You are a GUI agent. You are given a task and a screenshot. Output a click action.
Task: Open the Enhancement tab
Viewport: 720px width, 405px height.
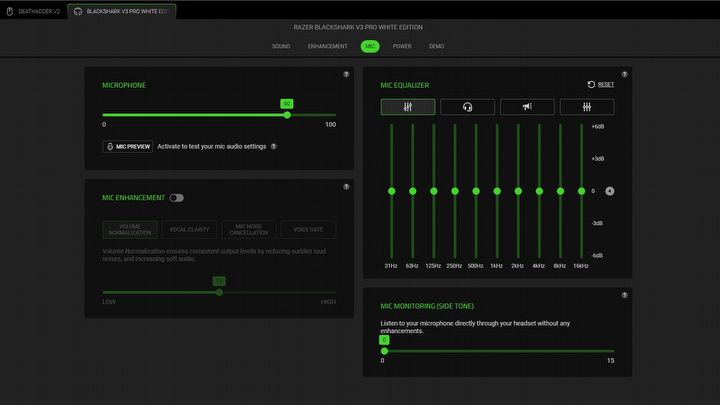327,46
